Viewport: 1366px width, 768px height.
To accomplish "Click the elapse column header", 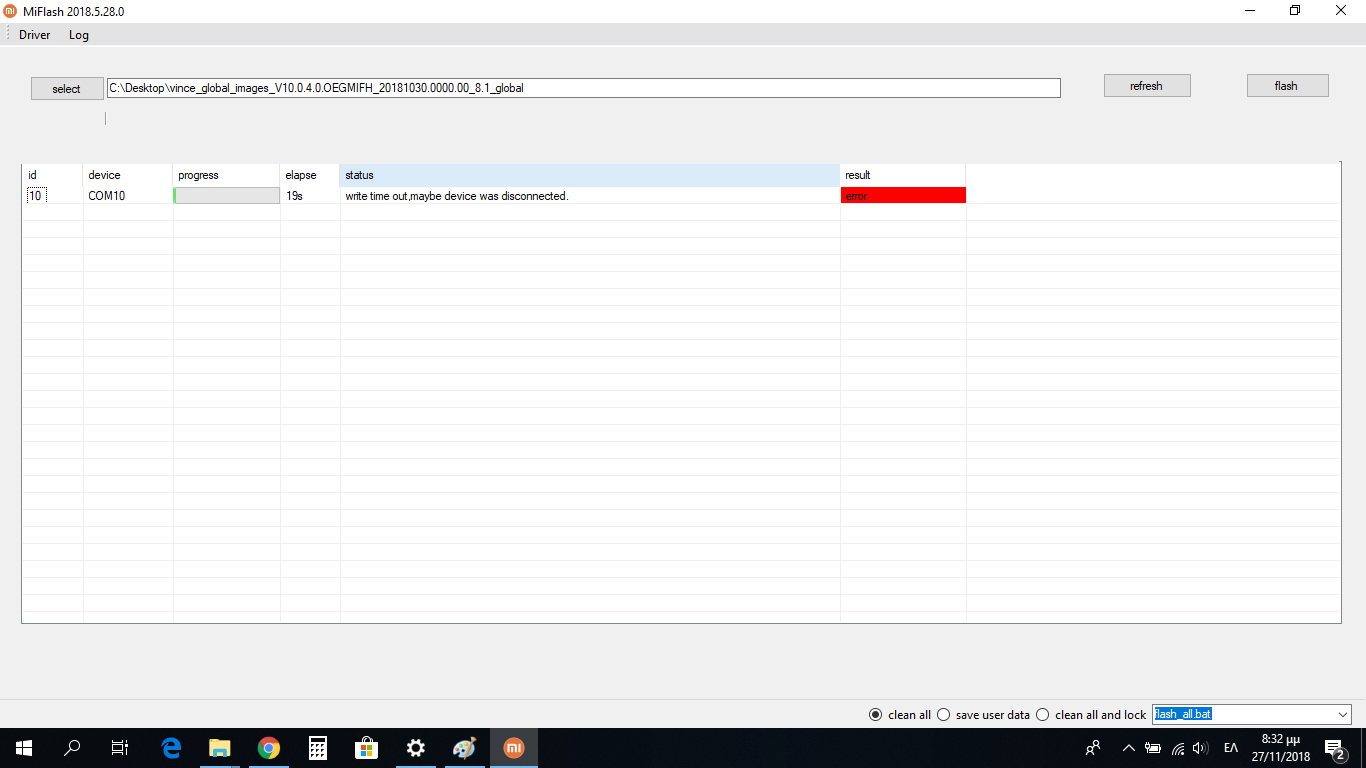I will tap(310, 175).
